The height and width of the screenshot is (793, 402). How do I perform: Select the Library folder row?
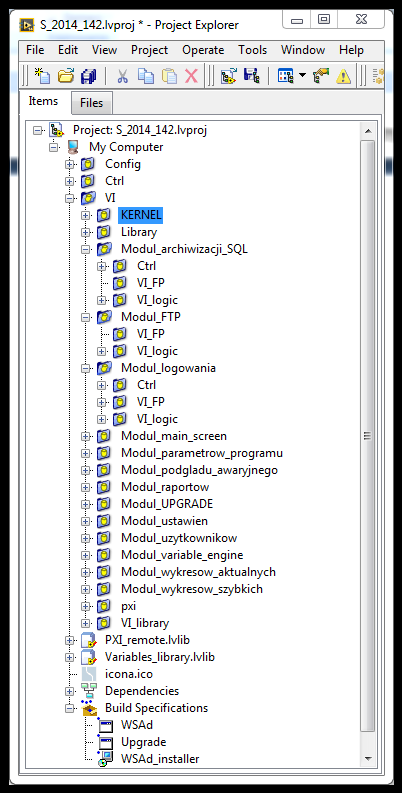click(139, 232)
